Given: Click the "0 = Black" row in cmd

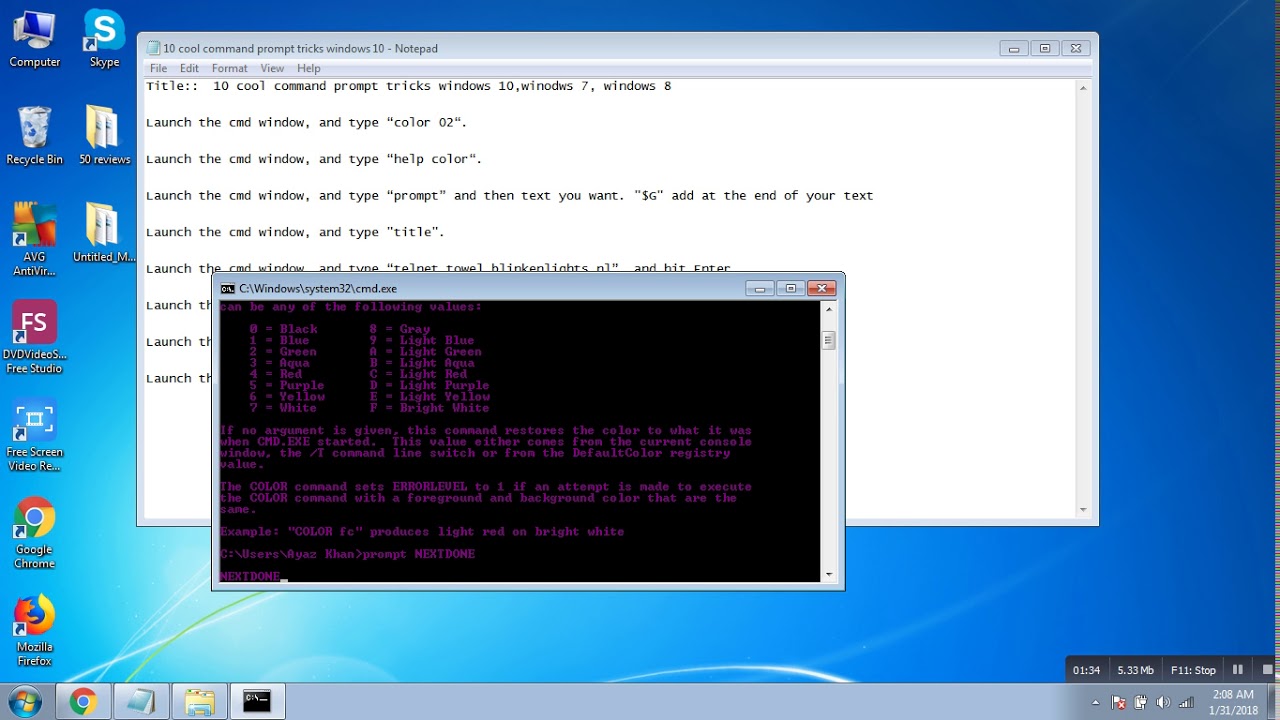Looking at the screenshot, I should (x=284, y=329).
